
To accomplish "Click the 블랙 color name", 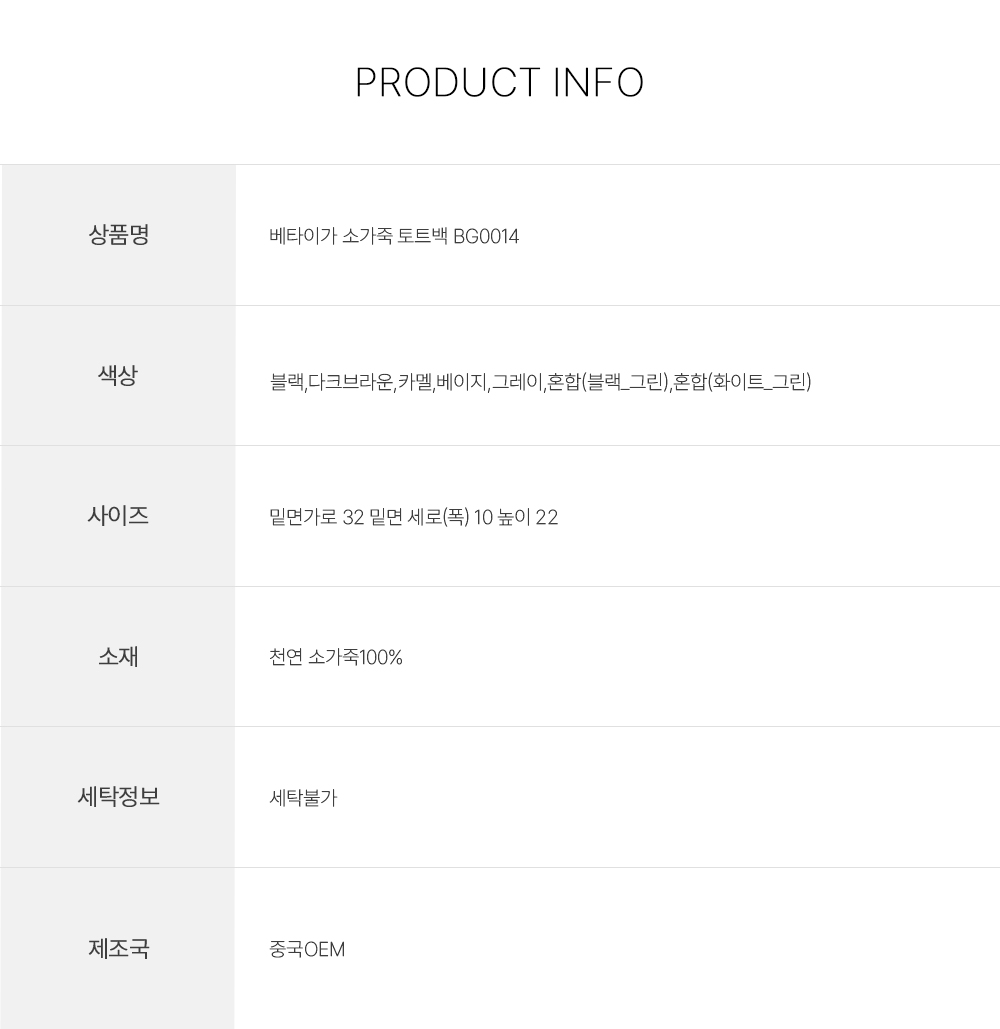I will click(286, 382).
